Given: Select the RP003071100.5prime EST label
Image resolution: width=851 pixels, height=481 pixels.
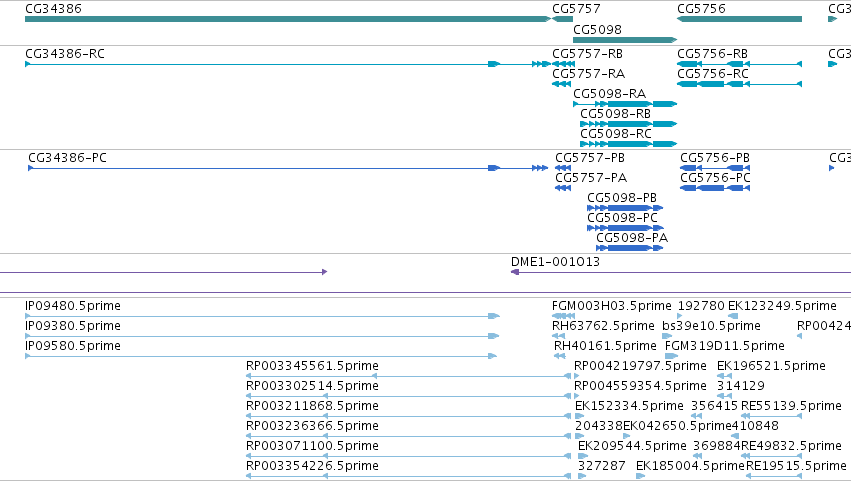Looking at the screenshot, I should (312, 447).
